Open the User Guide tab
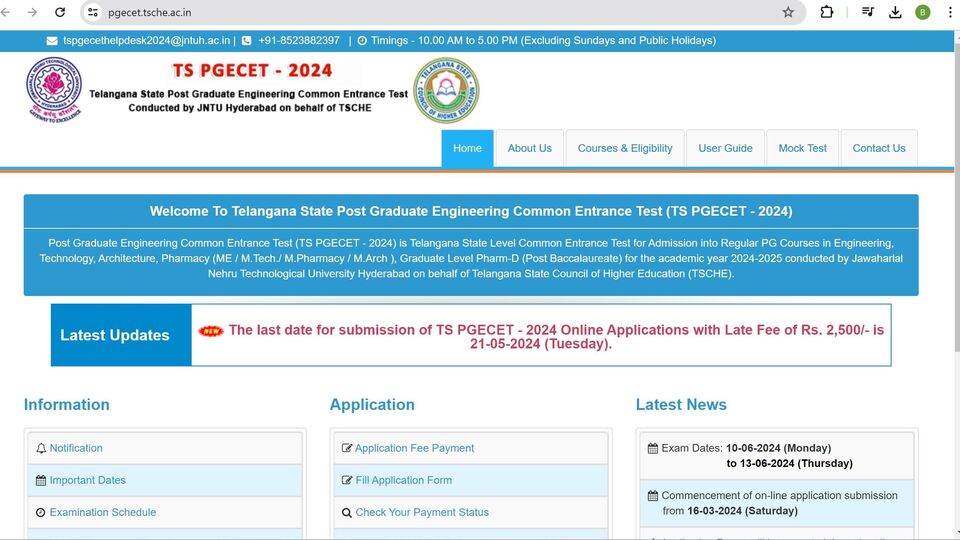The image size is (960, 540). point(726,148)
